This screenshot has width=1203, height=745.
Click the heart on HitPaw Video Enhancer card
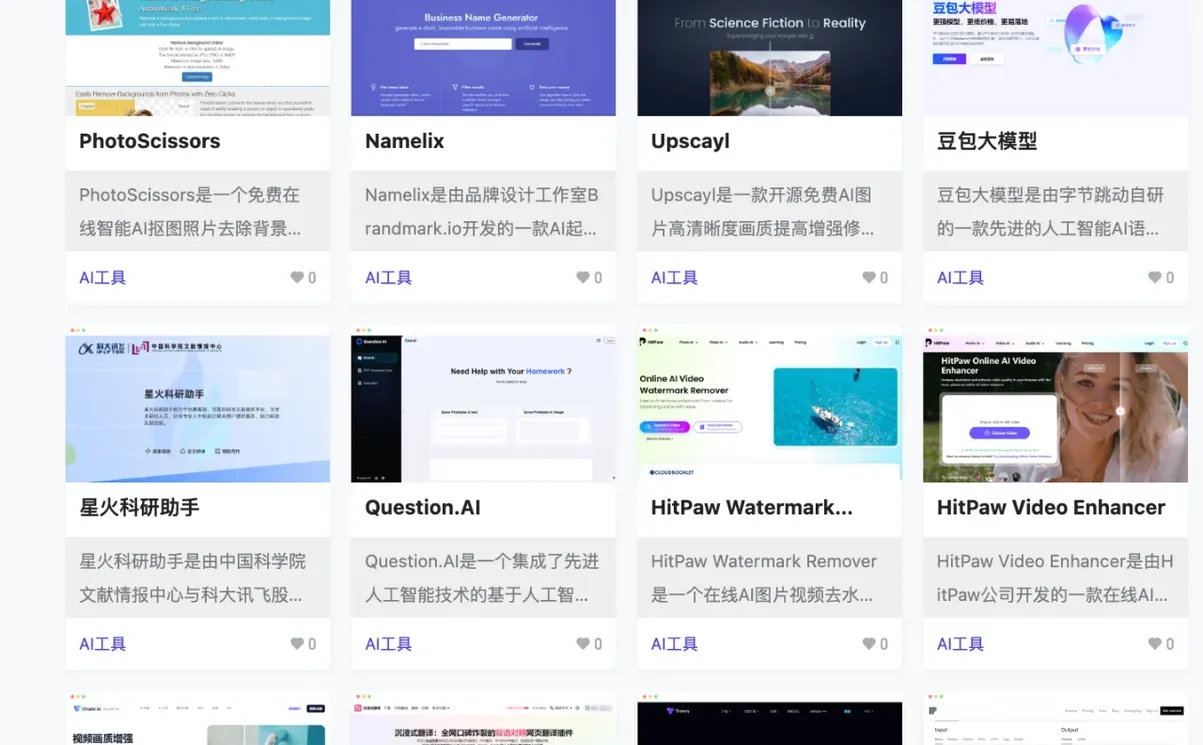[x=1152, y=643]
